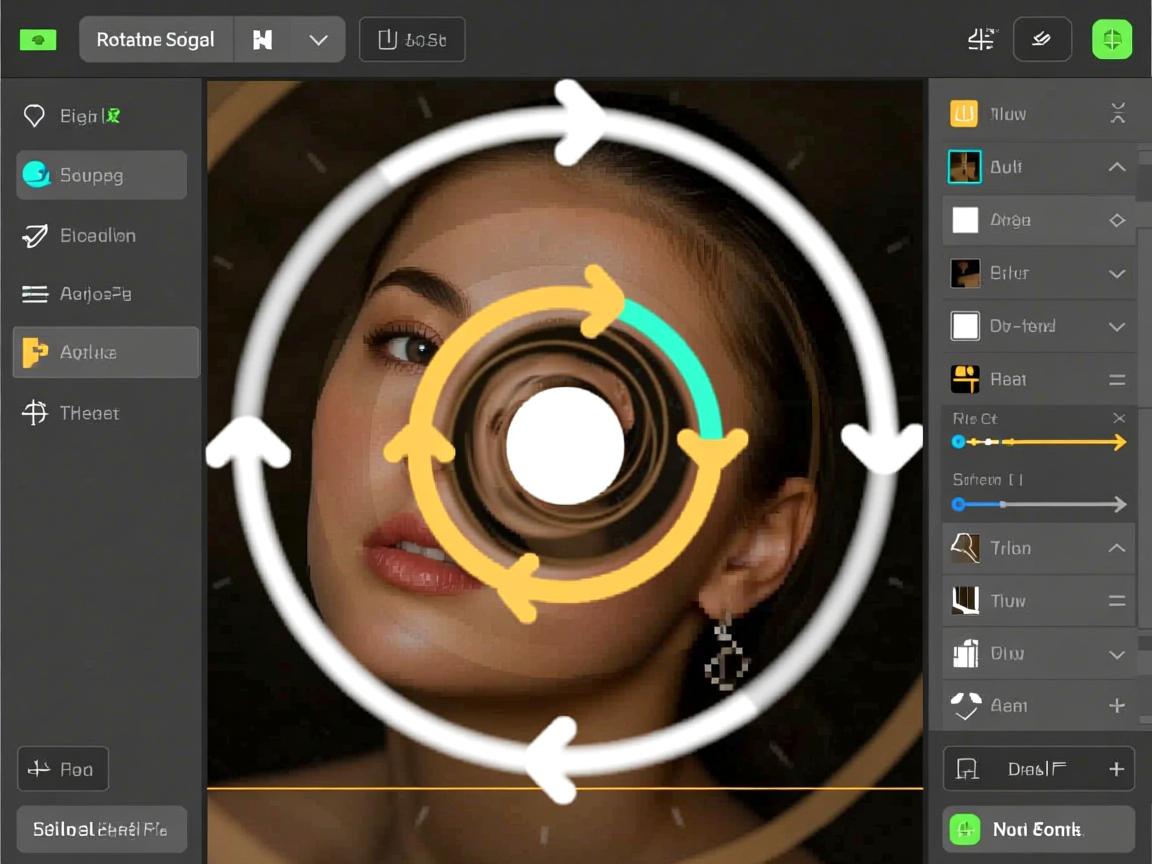Toggle the diamond keyframe on Drqa row
This screenshot has height=864, width=1152.
click(x=1117, y=220)
